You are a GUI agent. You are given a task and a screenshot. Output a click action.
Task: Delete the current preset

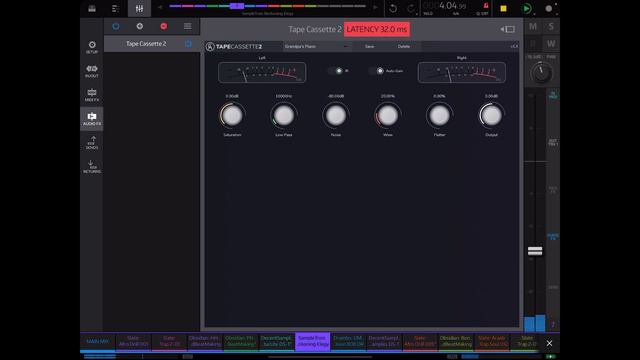(x=404, y=47)
